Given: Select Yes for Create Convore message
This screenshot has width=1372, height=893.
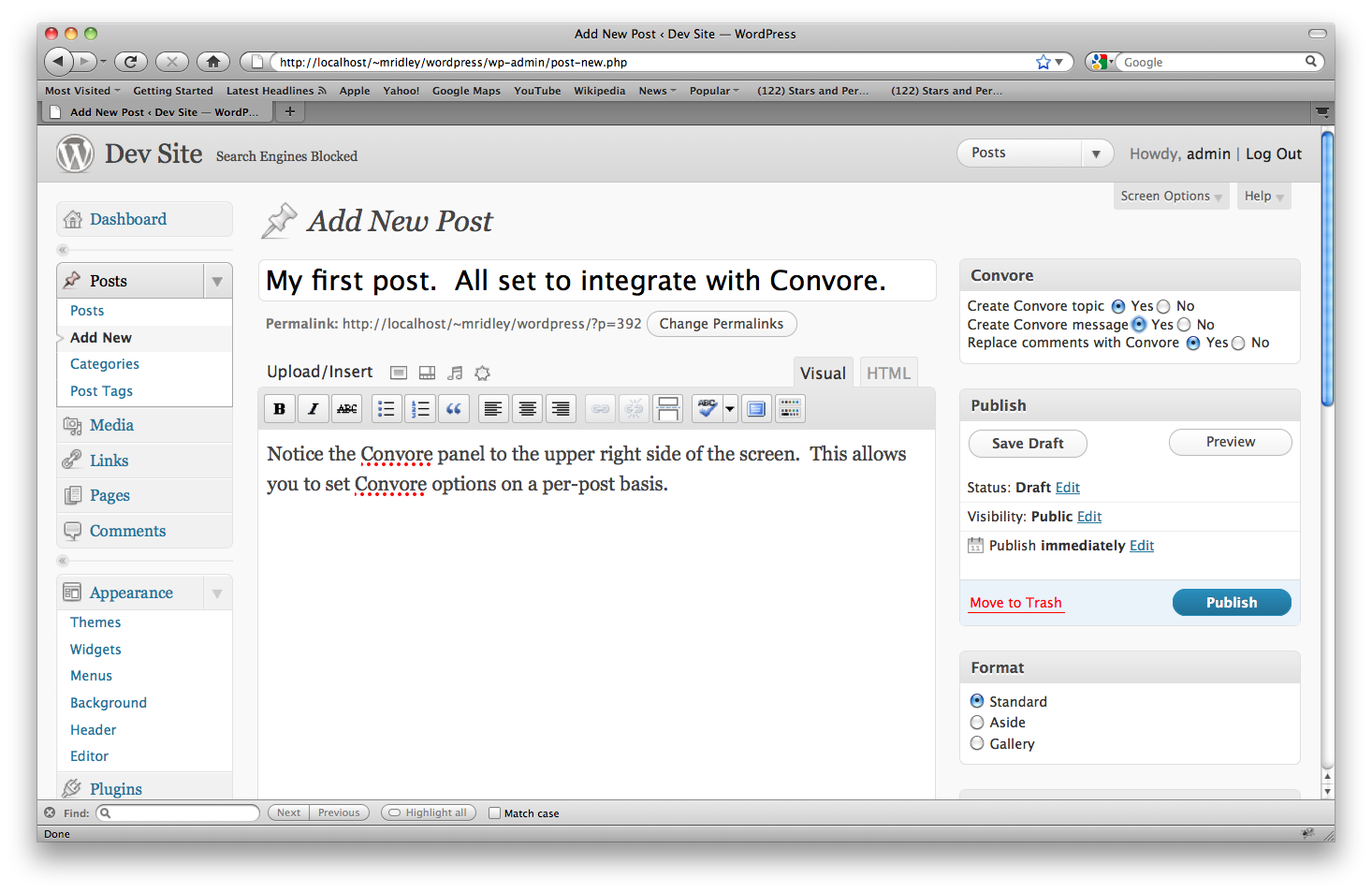Looking at the screenshot, I should [1139, 325].
